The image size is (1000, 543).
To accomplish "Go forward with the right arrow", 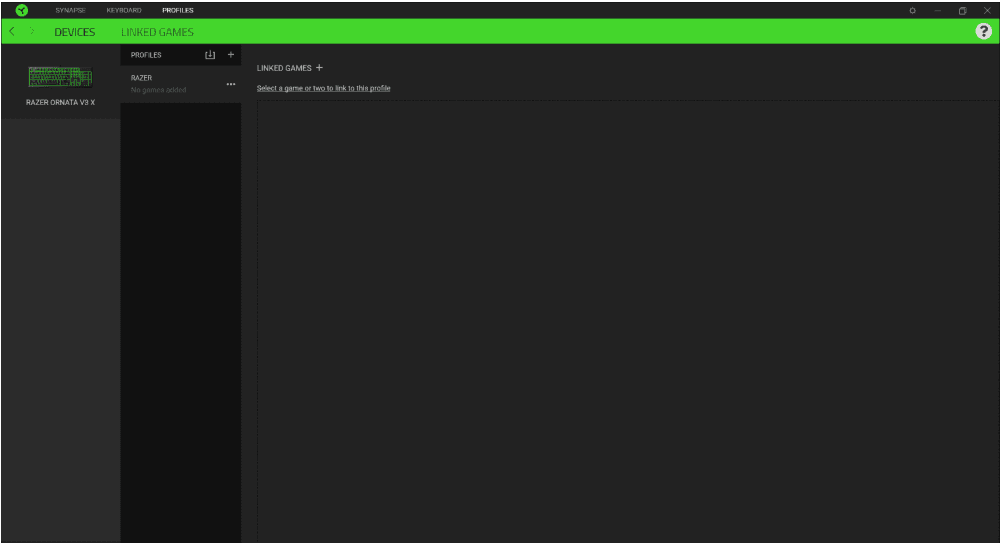I will click(32, 32).
